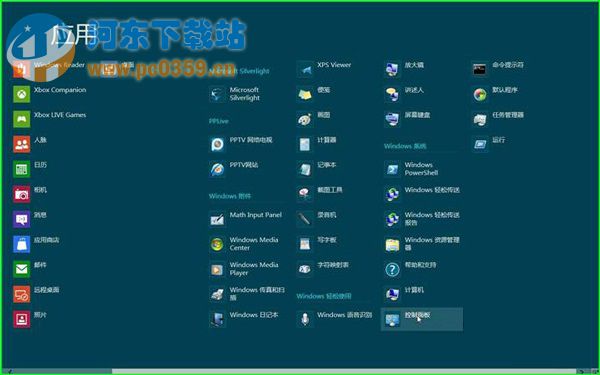The height and width of the screenshot is (375, 600).
Task: Open Windows Reader app
Action: click(x=49, y=69)
